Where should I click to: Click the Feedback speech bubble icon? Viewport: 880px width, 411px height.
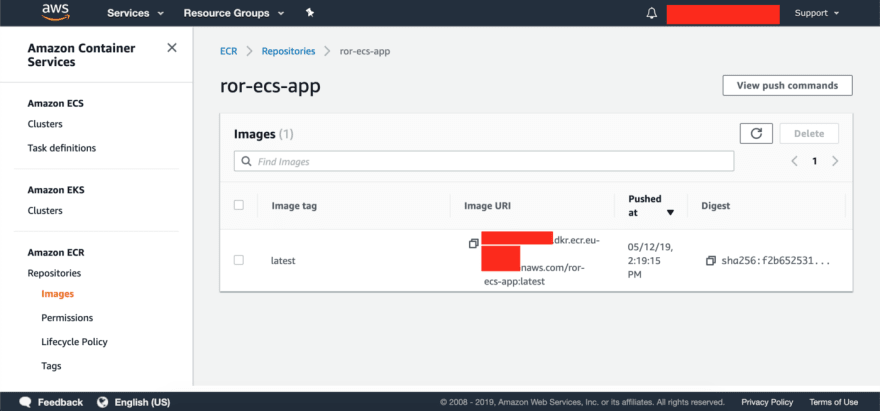point(25,402)
